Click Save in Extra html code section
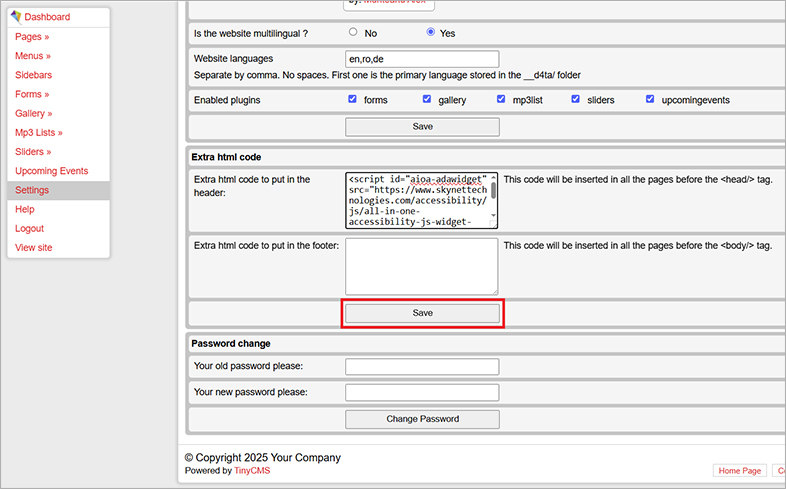 (422, 313)
